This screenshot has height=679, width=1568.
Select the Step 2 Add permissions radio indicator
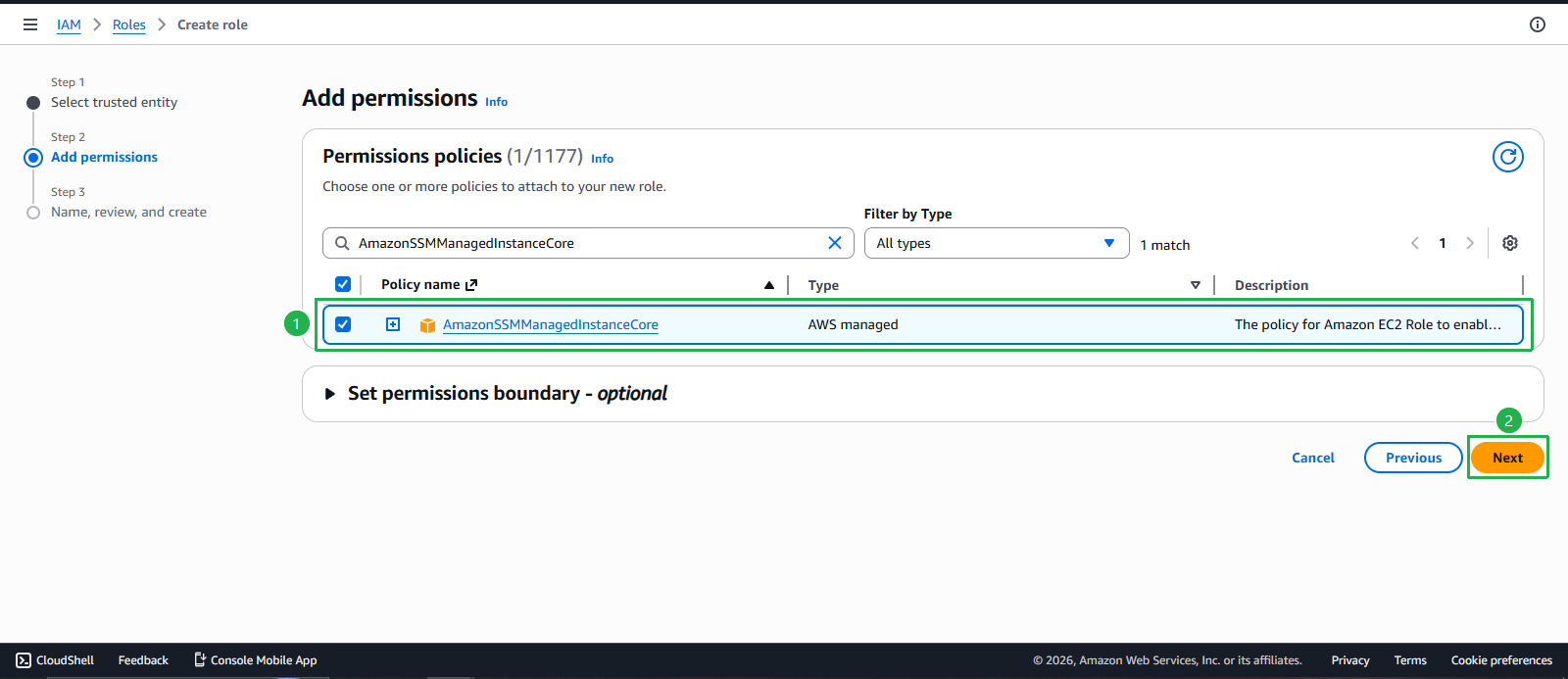pos(33,157)
